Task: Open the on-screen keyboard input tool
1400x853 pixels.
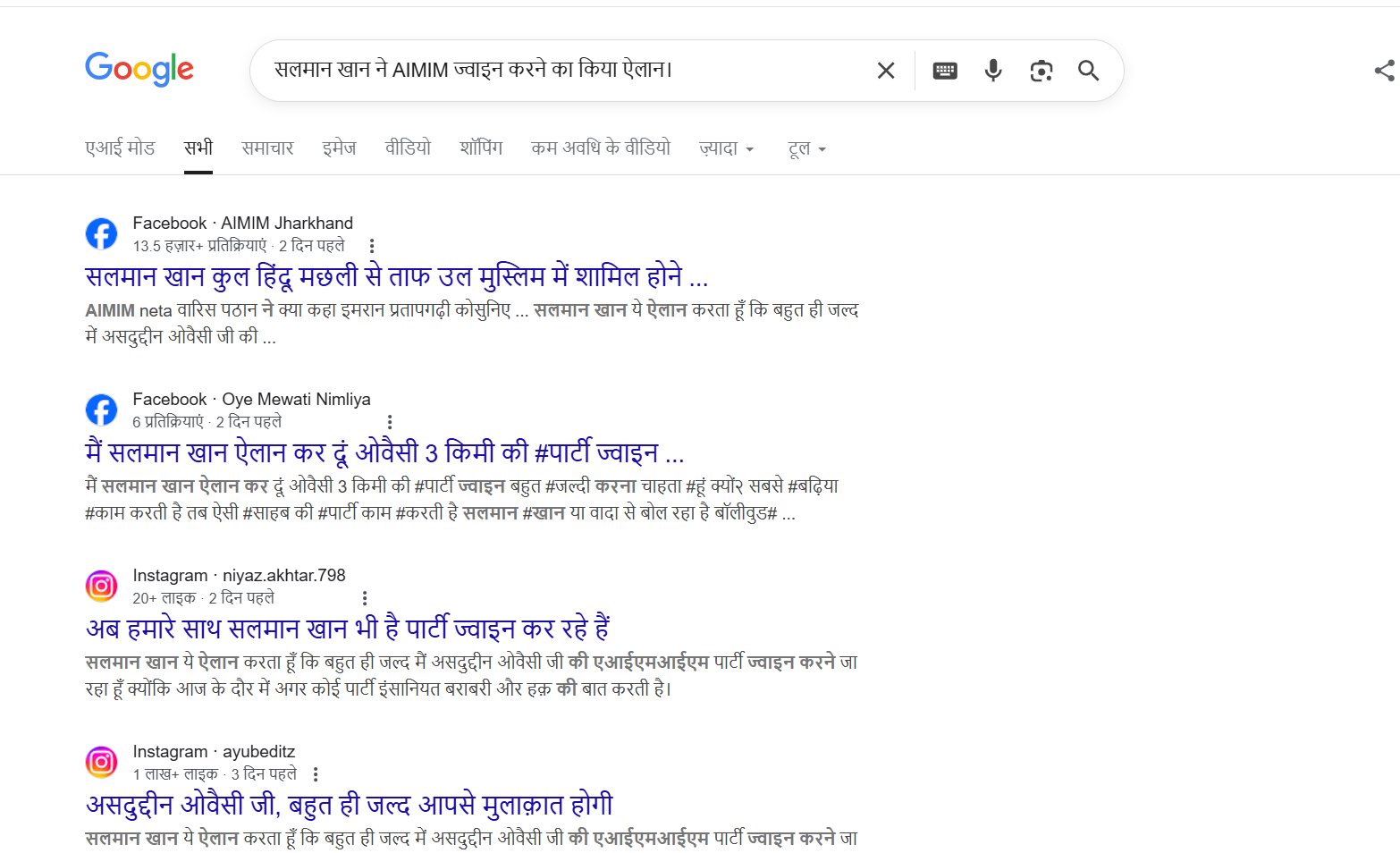Action: [945, 71]
